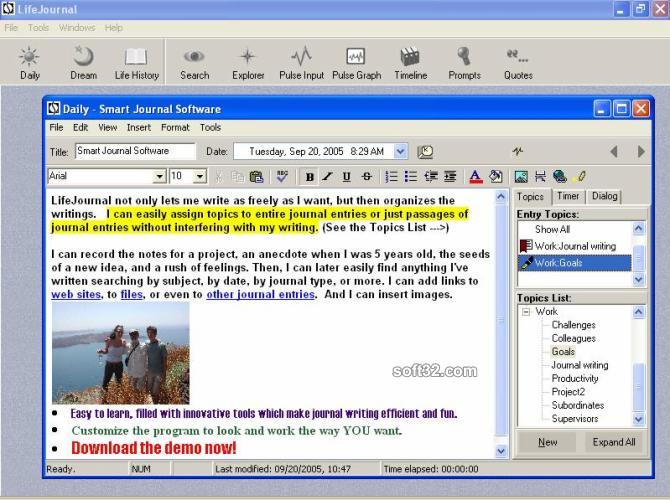Open the font size dropdown
The width and height of the screenshot is (670, 500).
pos(200,176)
